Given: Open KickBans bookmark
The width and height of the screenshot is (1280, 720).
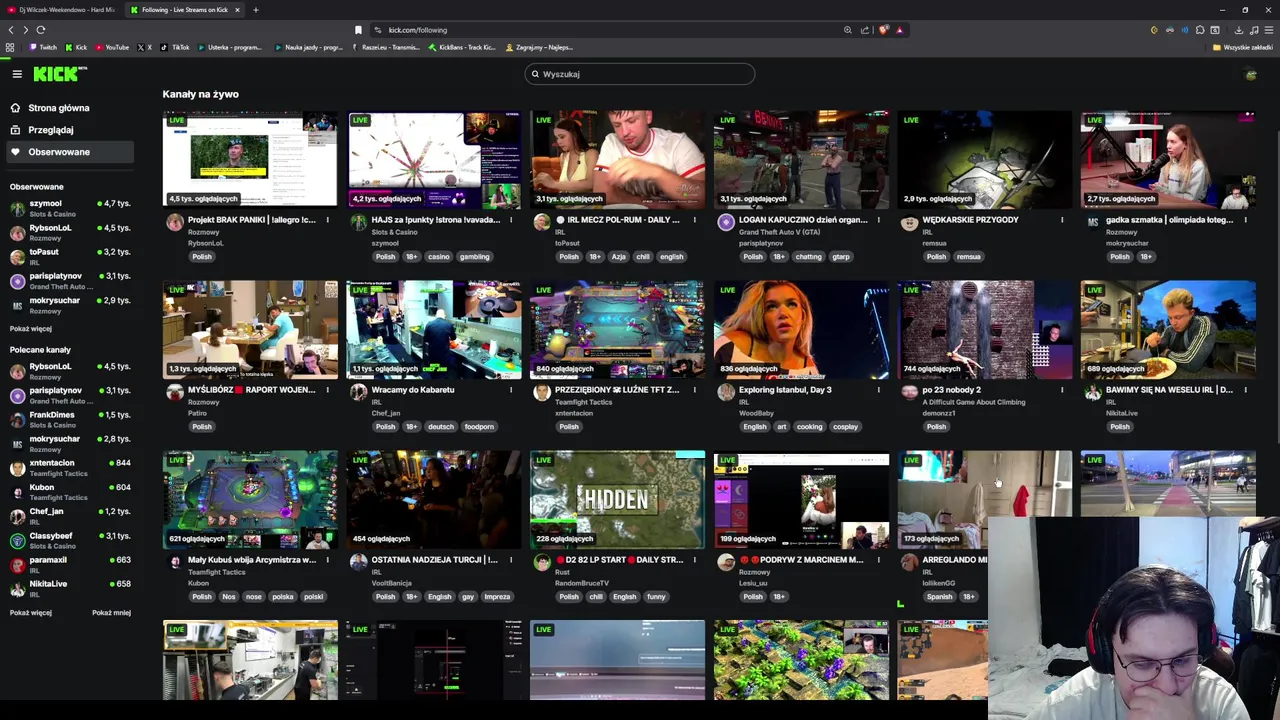Looking at the screenshot, I should 462,47.
